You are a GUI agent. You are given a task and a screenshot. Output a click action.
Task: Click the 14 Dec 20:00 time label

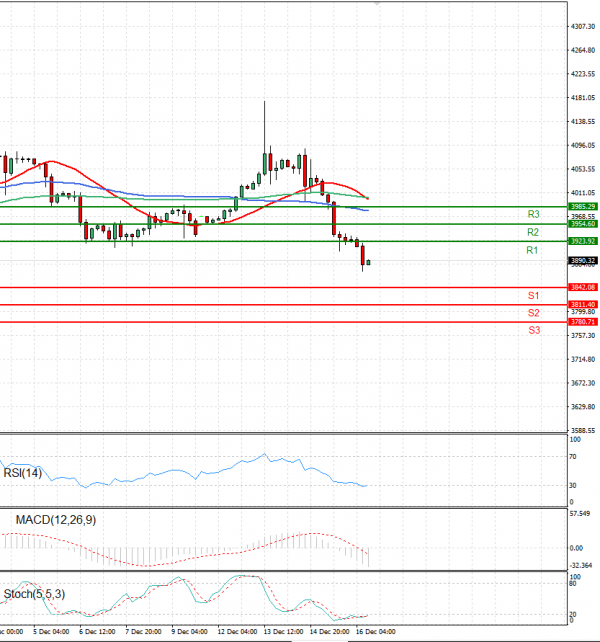click(330, 632)
